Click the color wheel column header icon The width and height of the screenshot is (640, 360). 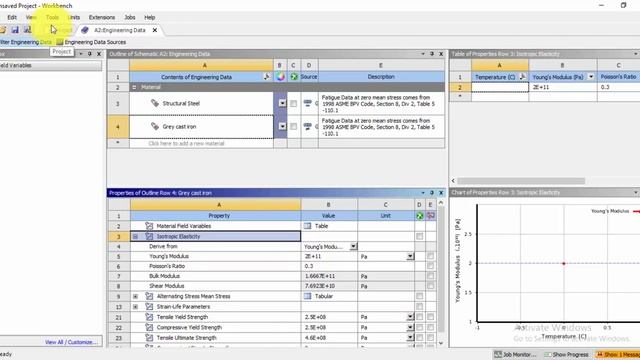tap(280, 77)
